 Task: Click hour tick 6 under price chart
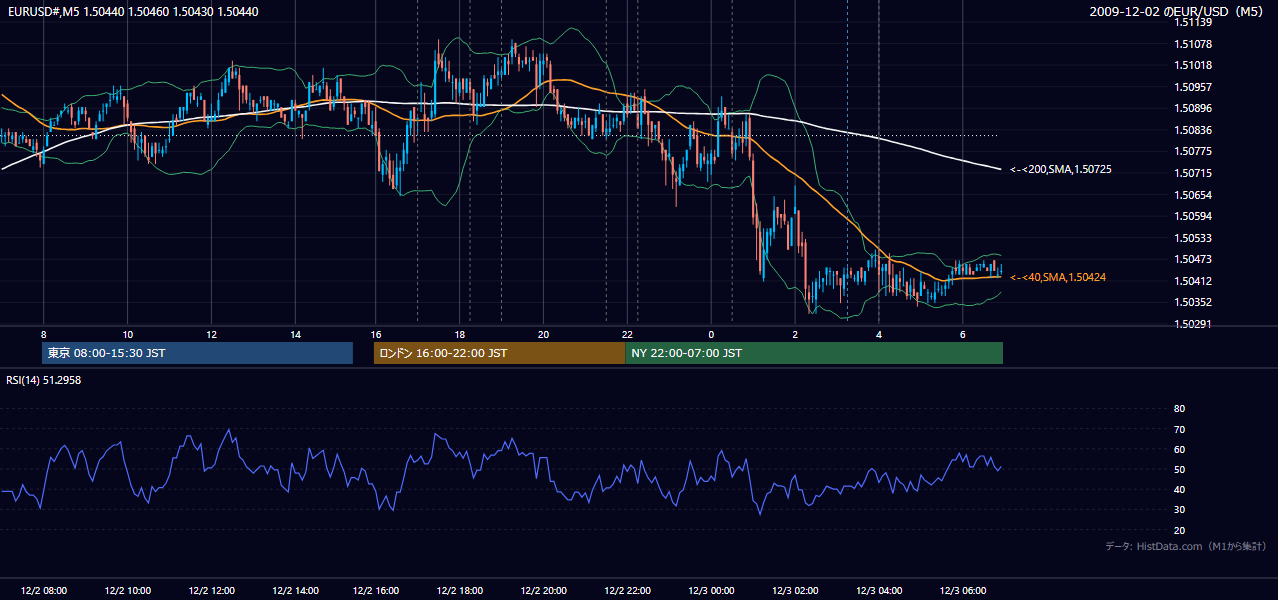coord(962,334)
